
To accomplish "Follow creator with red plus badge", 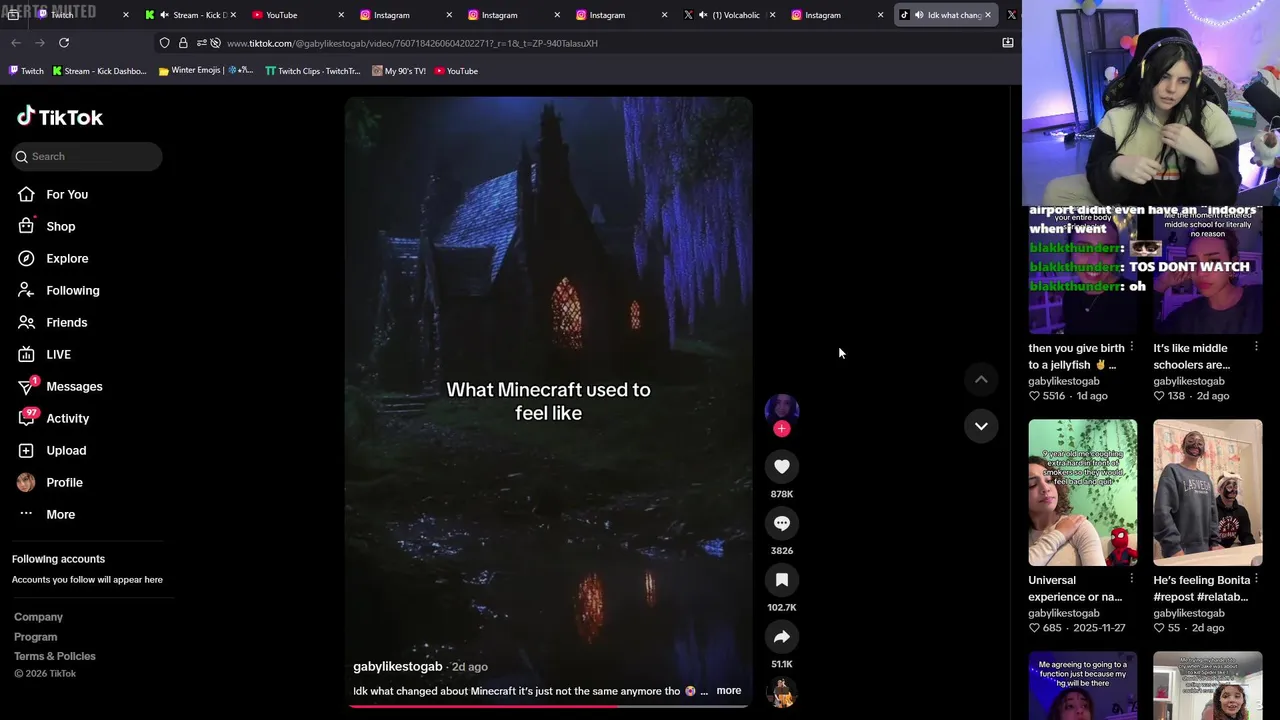I will (x=782, y=429).
